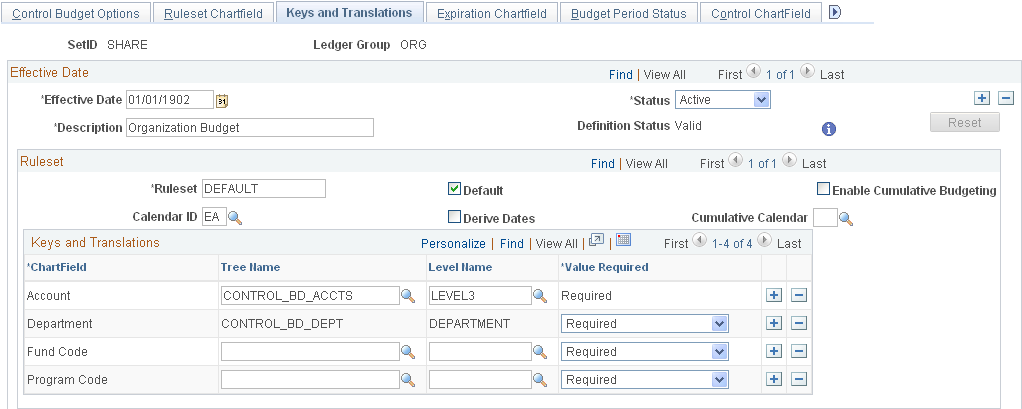Click the Personalize link in grid header

tap(453, 244)
